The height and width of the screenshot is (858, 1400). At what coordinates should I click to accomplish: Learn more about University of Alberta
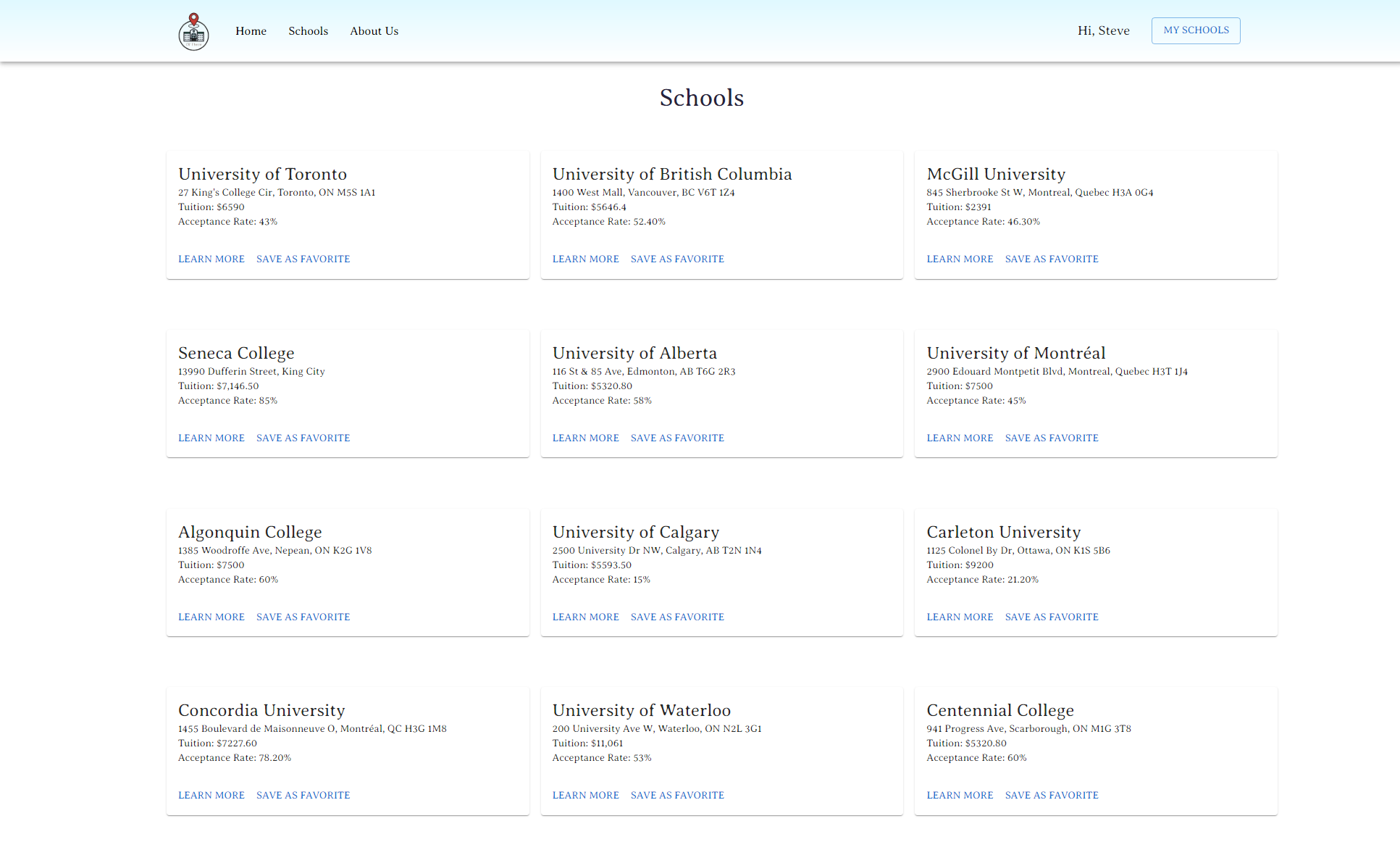tap(585, 438)
